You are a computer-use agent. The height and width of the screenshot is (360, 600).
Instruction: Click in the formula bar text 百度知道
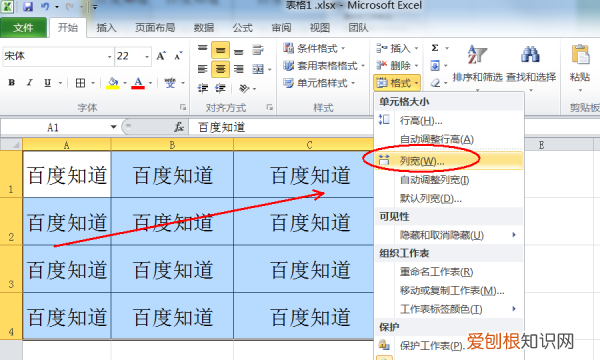(x=221, y=127)
